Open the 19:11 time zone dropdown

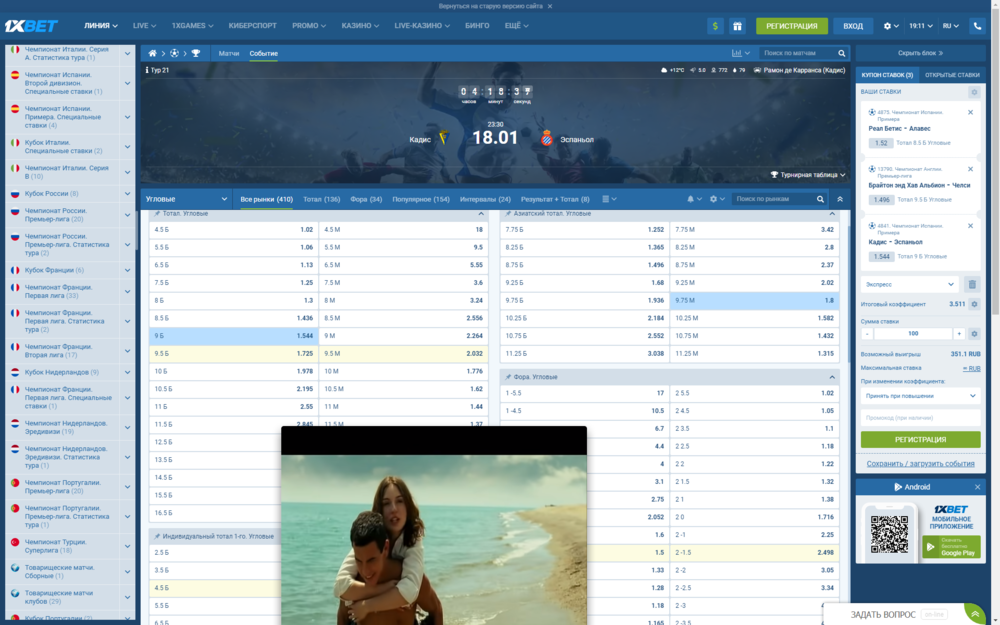coord(921,26)
